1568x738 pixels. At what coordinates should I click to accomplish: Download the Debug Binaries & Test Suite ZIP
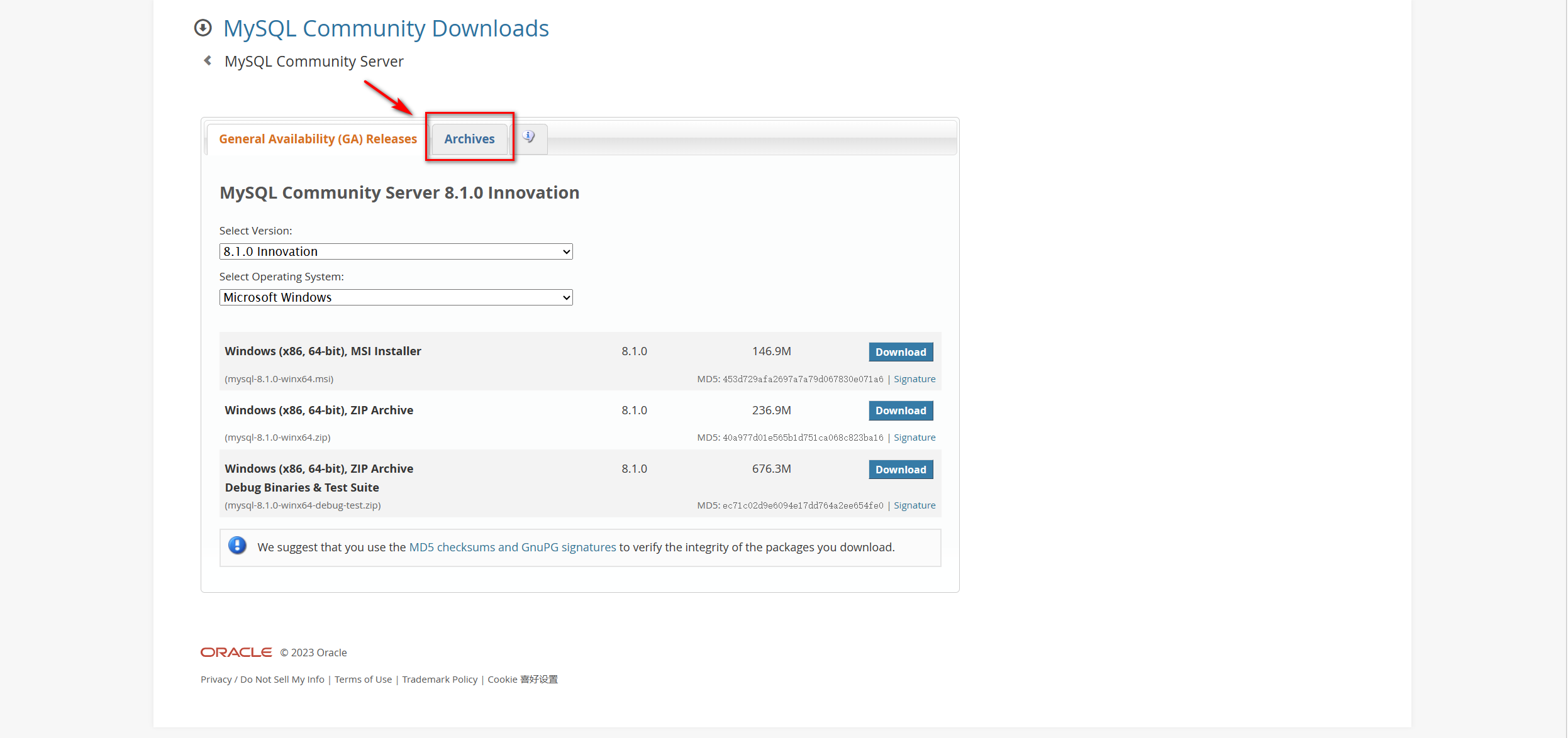[901, 470]
